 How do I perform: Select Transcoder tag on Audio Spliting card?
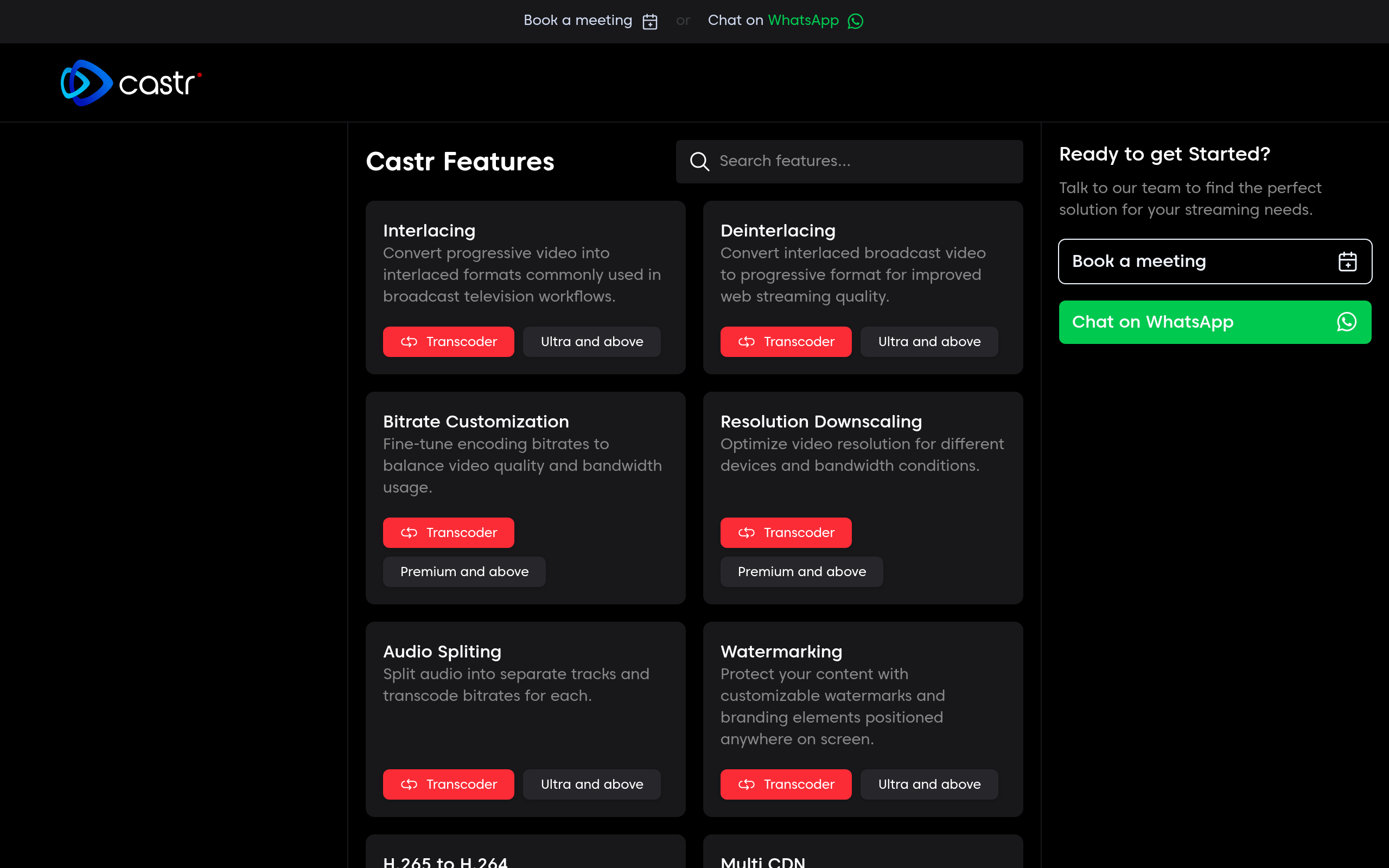448,784
